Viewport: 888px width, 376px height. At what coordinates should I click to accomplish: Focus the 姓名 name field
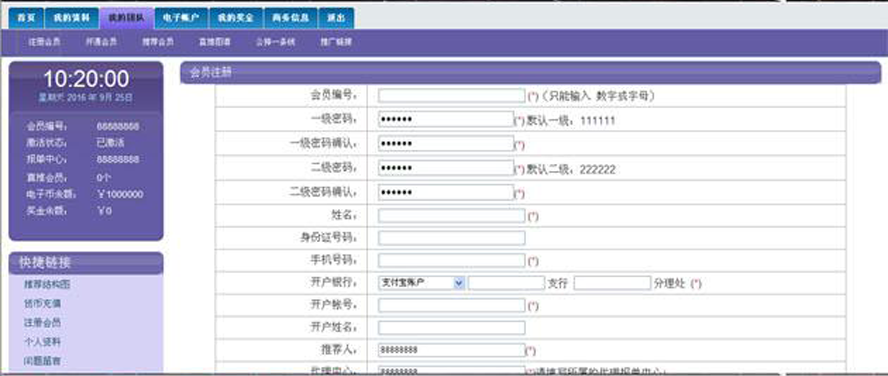pyautogui.click(x=451, y=216)
